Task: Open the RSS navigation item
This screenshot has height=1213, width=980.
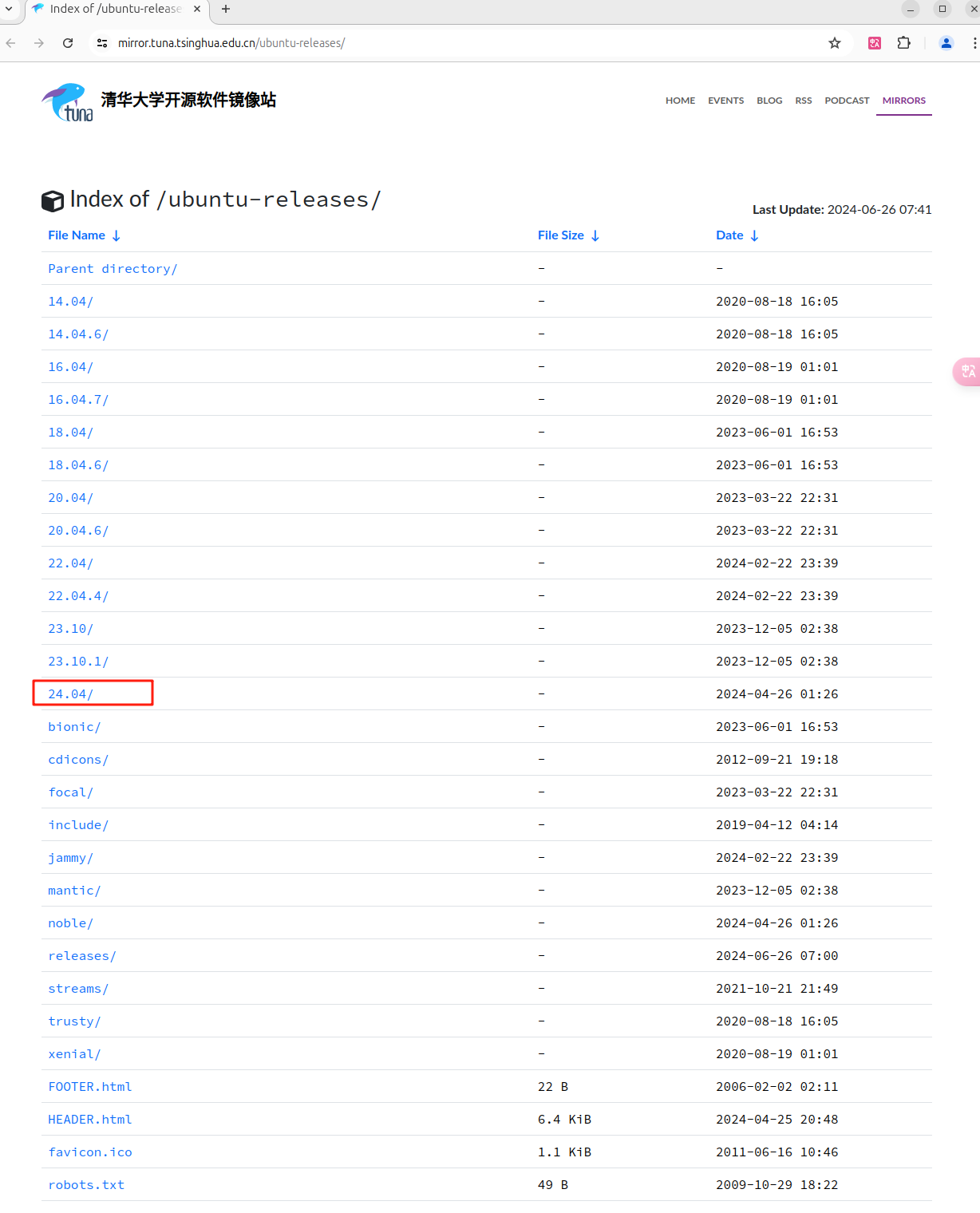Action: click(804, 101)
